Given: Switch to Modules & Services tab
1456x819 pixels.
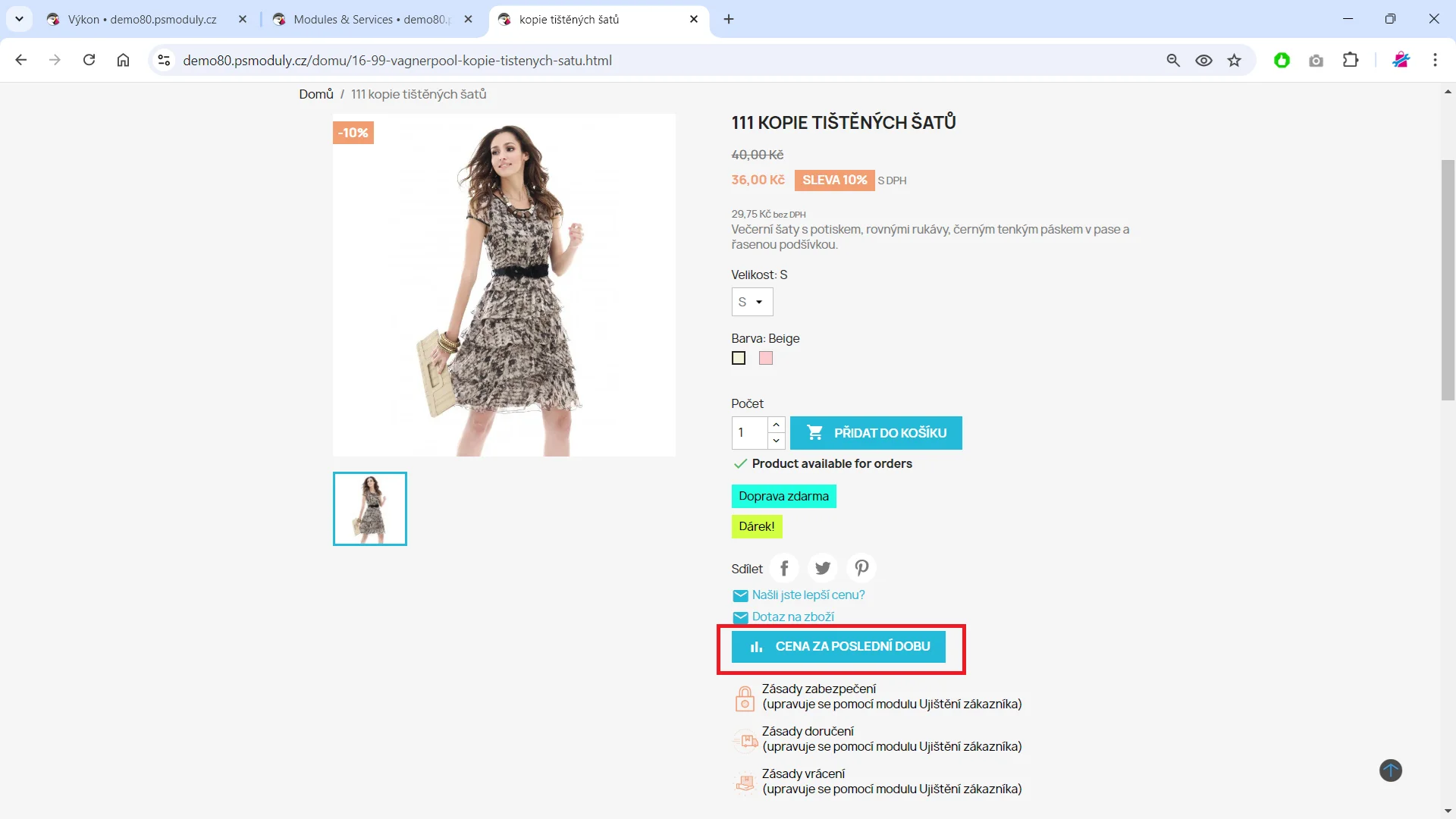Looking at the screenshot, I should [x=368, y=20].
